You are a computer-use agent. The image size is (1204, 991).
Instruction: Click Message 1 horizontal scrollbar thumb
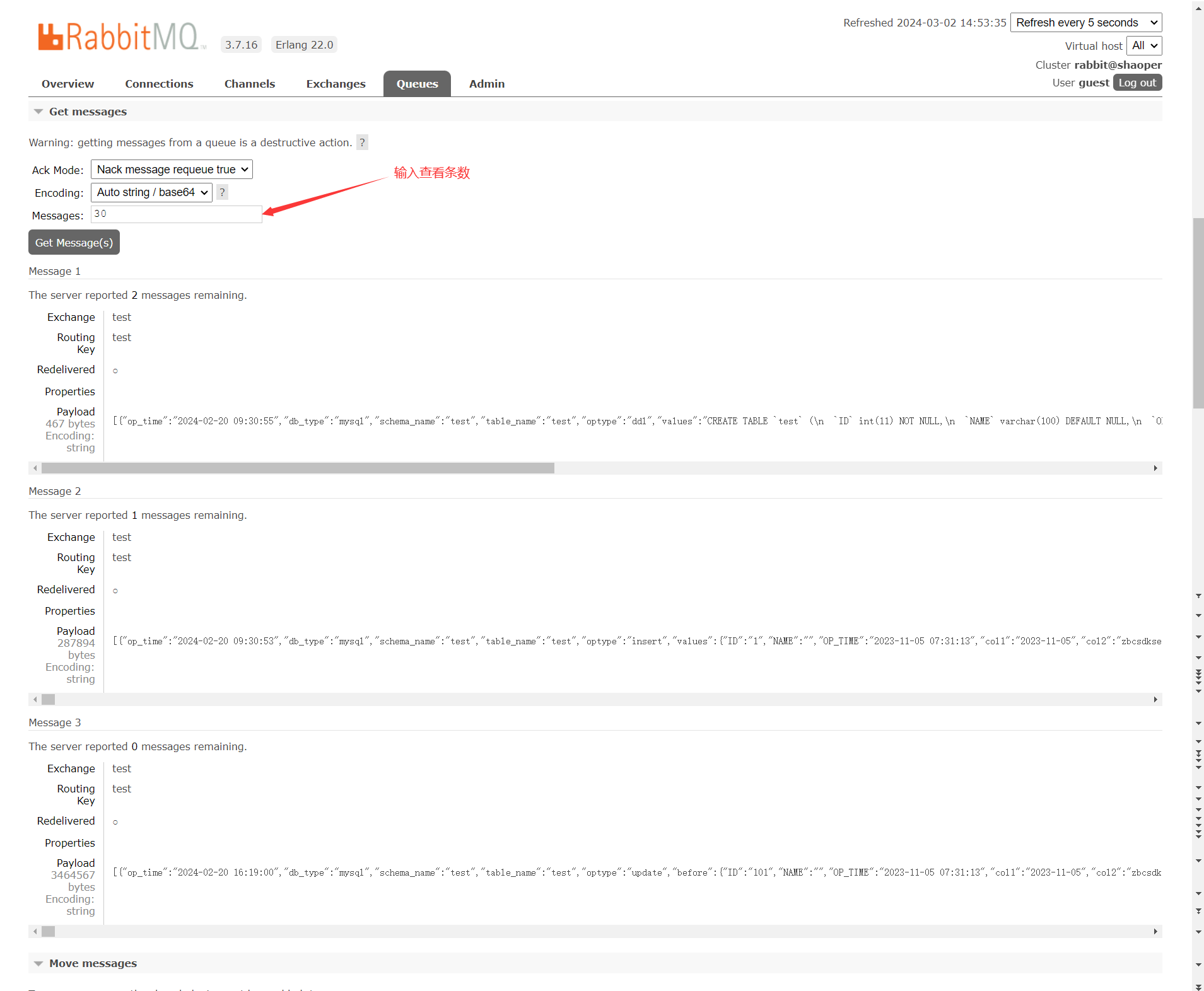click(x=298, y=468)
